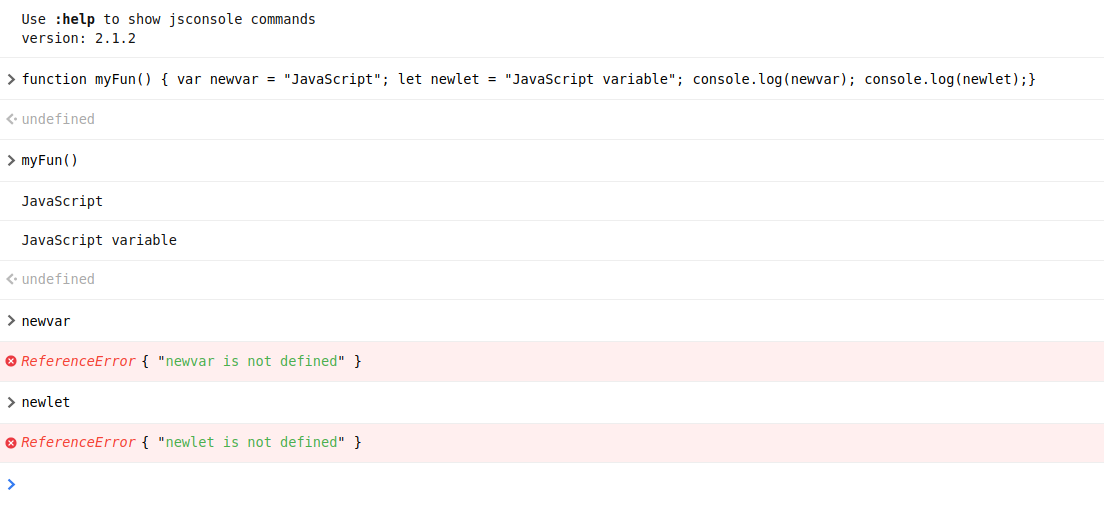1104x513 pixels.
Task: Click the return arrow beside undefined below JavaScript variable
Action: pos(11,279)
